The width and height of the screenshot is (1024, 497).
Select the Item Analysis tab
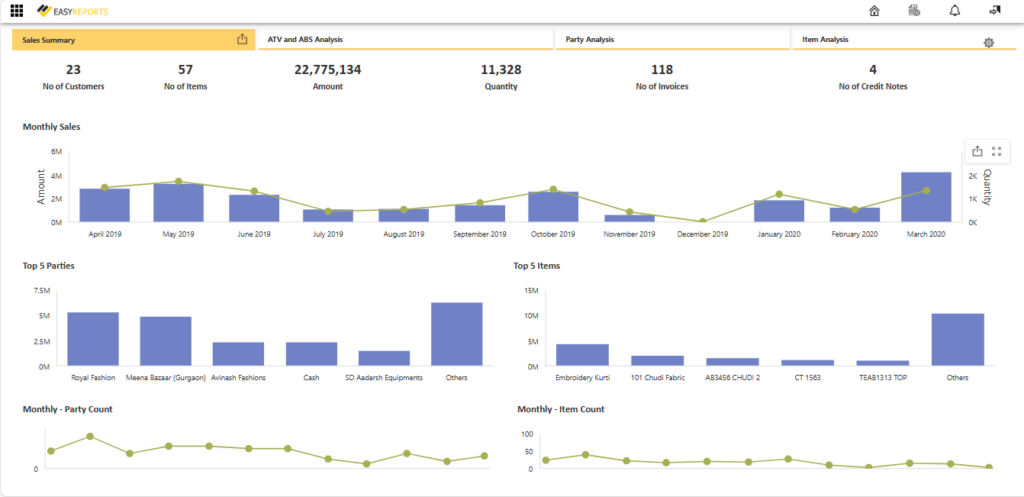pos(825,39)
